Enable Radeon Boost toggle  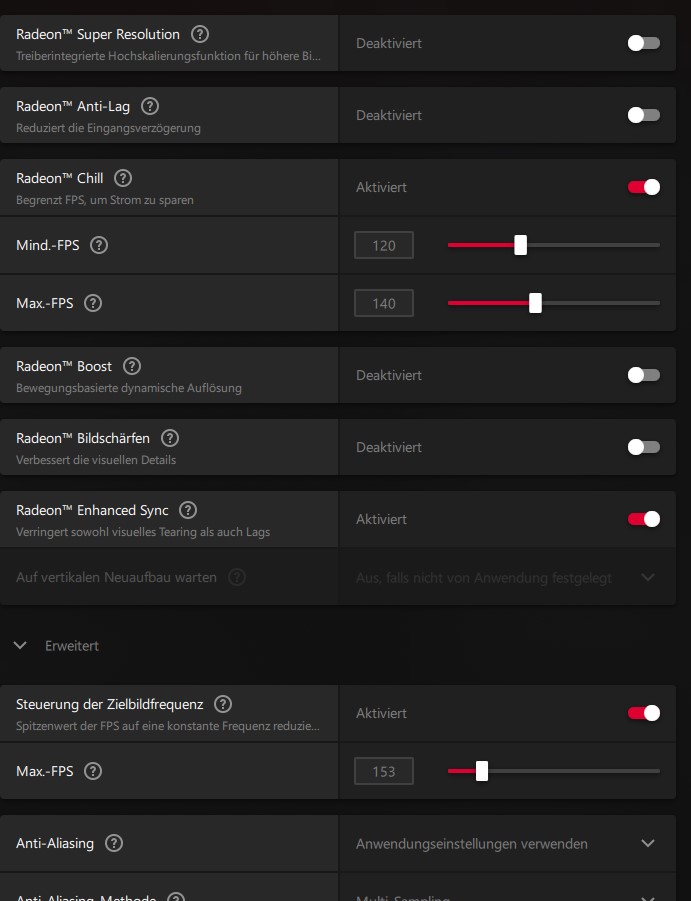(x=643, y=375)
